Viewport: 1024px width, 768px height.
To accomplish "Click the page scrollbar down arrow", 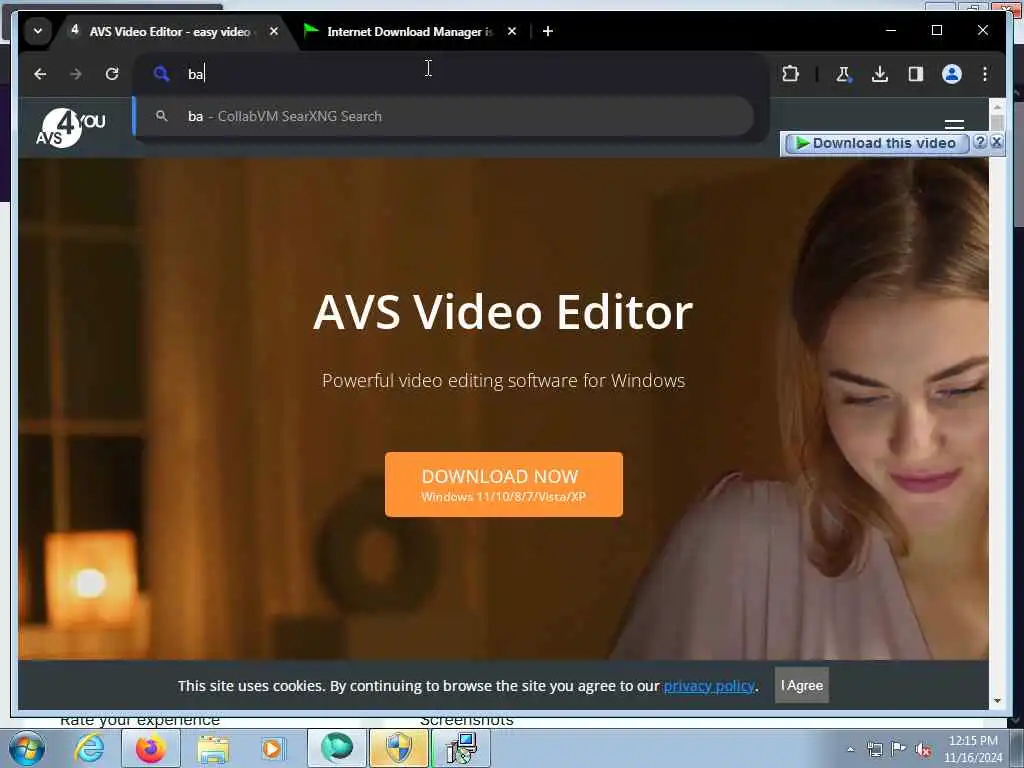I will pyautogui.click(x=997, y=701).
